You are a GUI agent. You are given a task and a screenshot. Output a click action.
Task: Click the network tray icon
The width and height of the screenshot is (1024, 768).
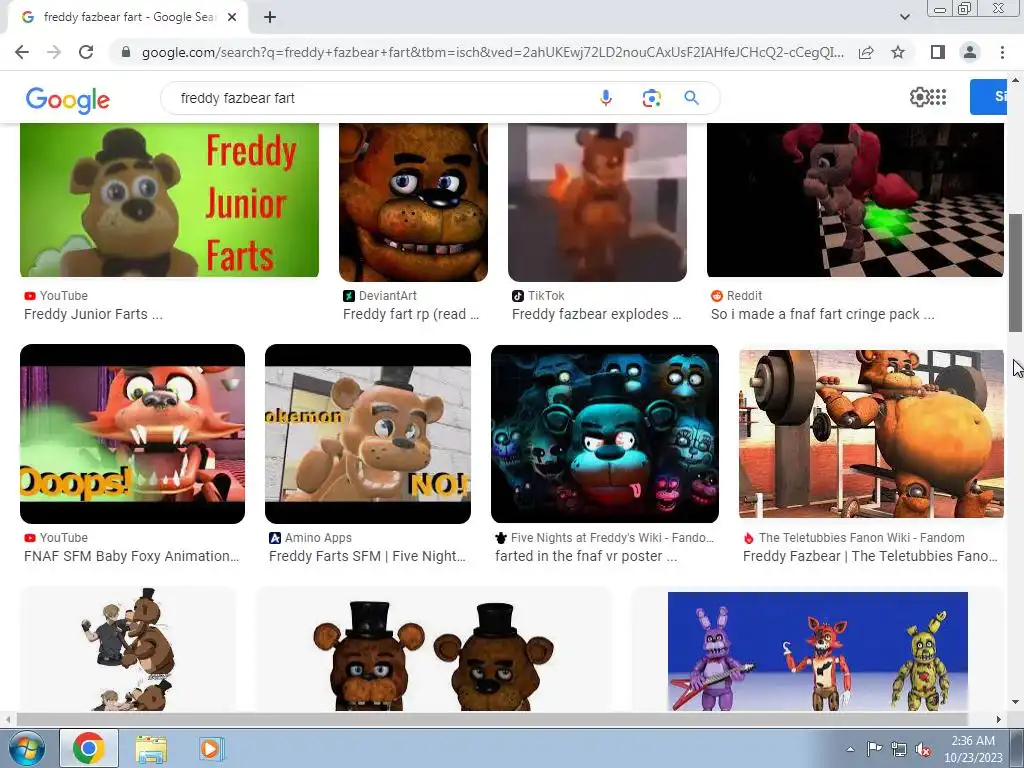click(x=899, y=750)
